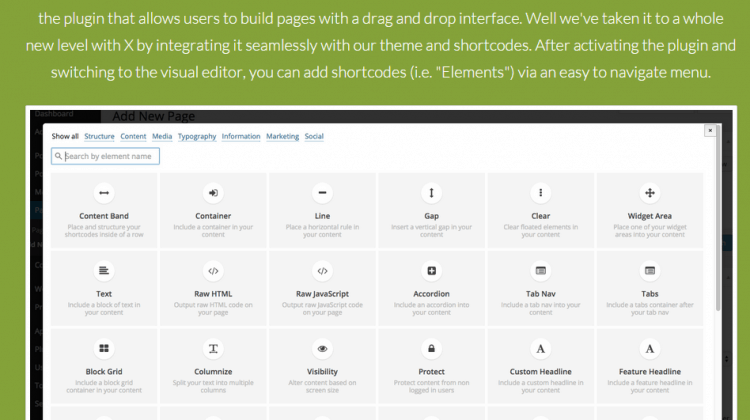Click the search magnifier icon
The width and height of the screenshot is (750, 420).
[58, 156]
